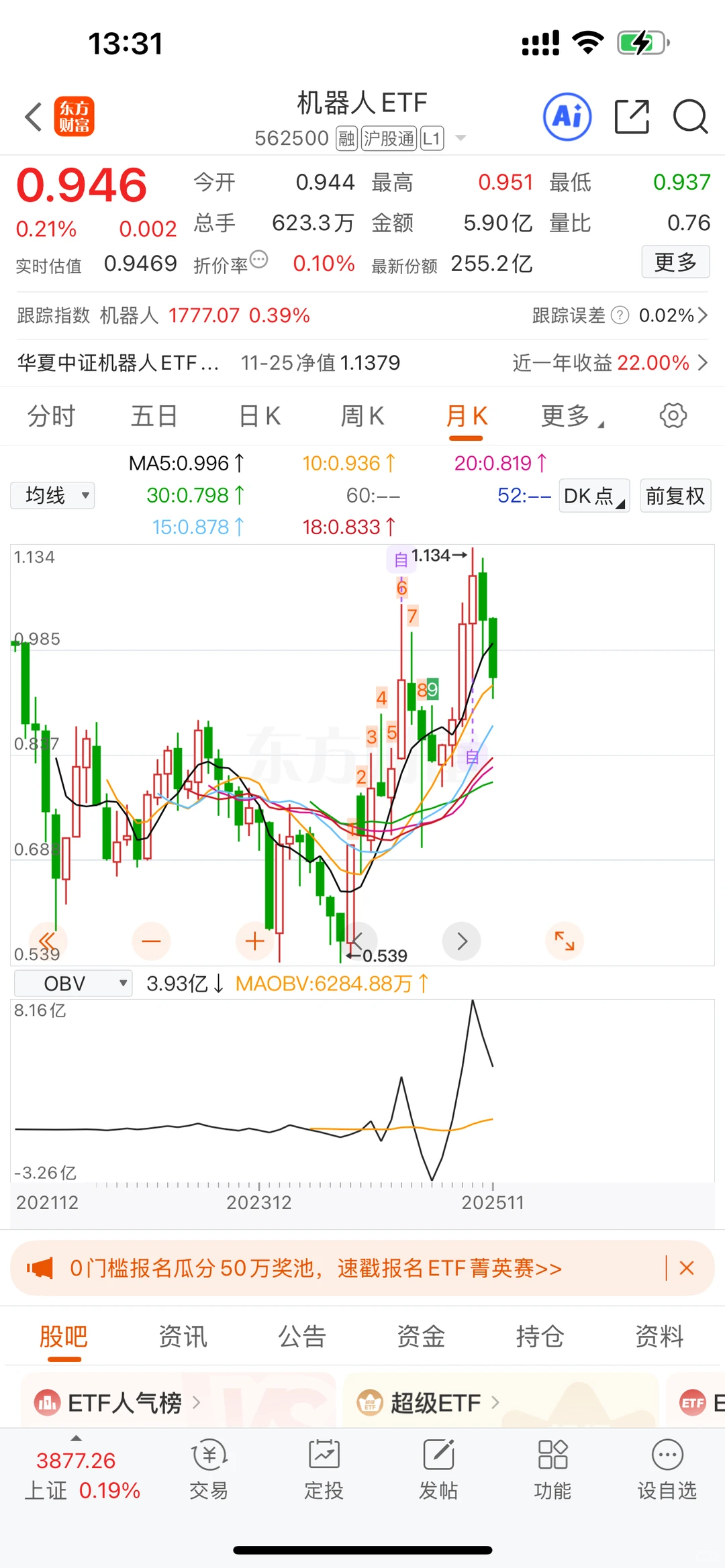The height and width of the screenshot is (1568, 725).
Task: Tap the 最新份额 255.2亿 value
Action: 491,264
